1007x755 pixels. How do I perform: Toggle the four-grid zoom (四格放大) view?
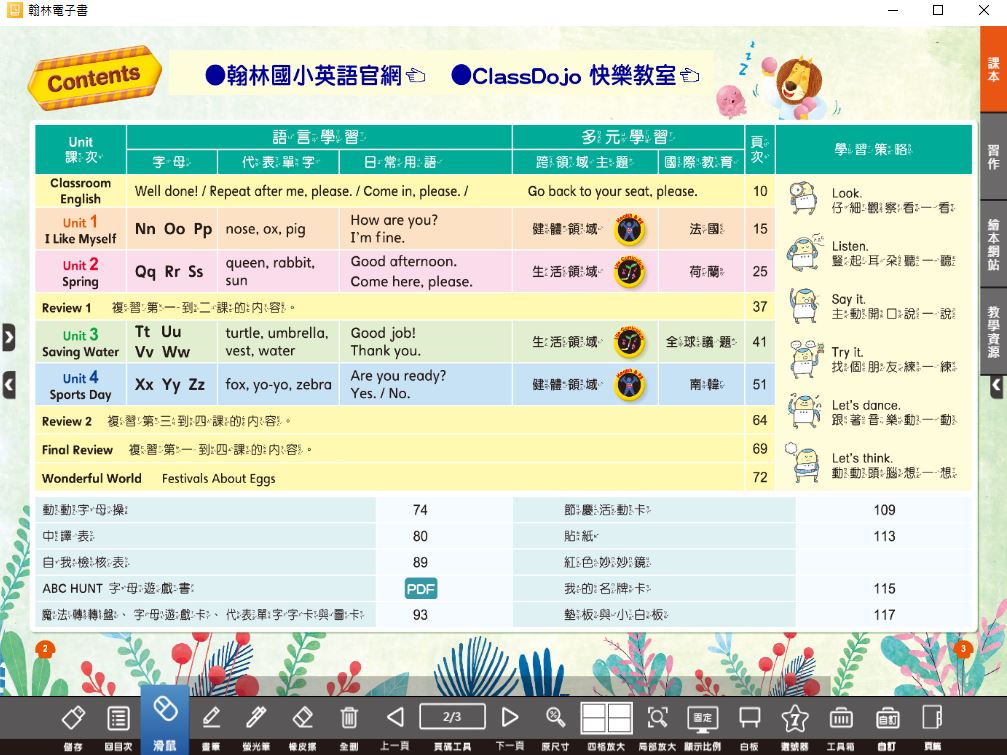click(606, 718)
